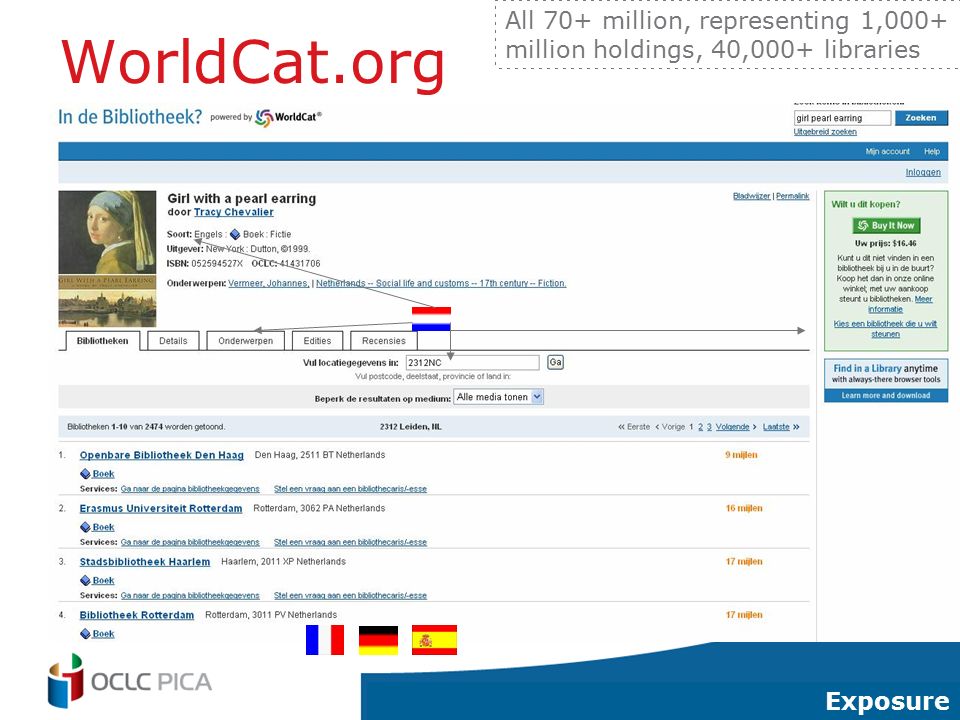This screenshot has height=720, width=960.
Task: Open Erasmus Universiteit Rotterdam library link
Action: [x=161, y=509]
